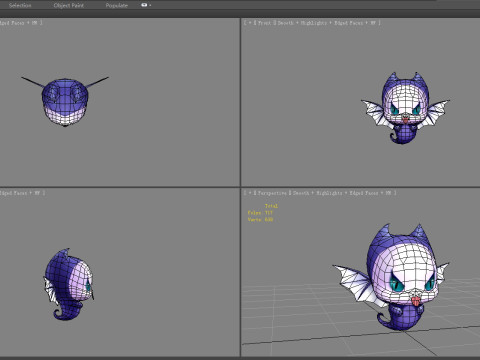Select the bat character in Front viewport
Screen dimensions: 480x360
tap(405, 108)
